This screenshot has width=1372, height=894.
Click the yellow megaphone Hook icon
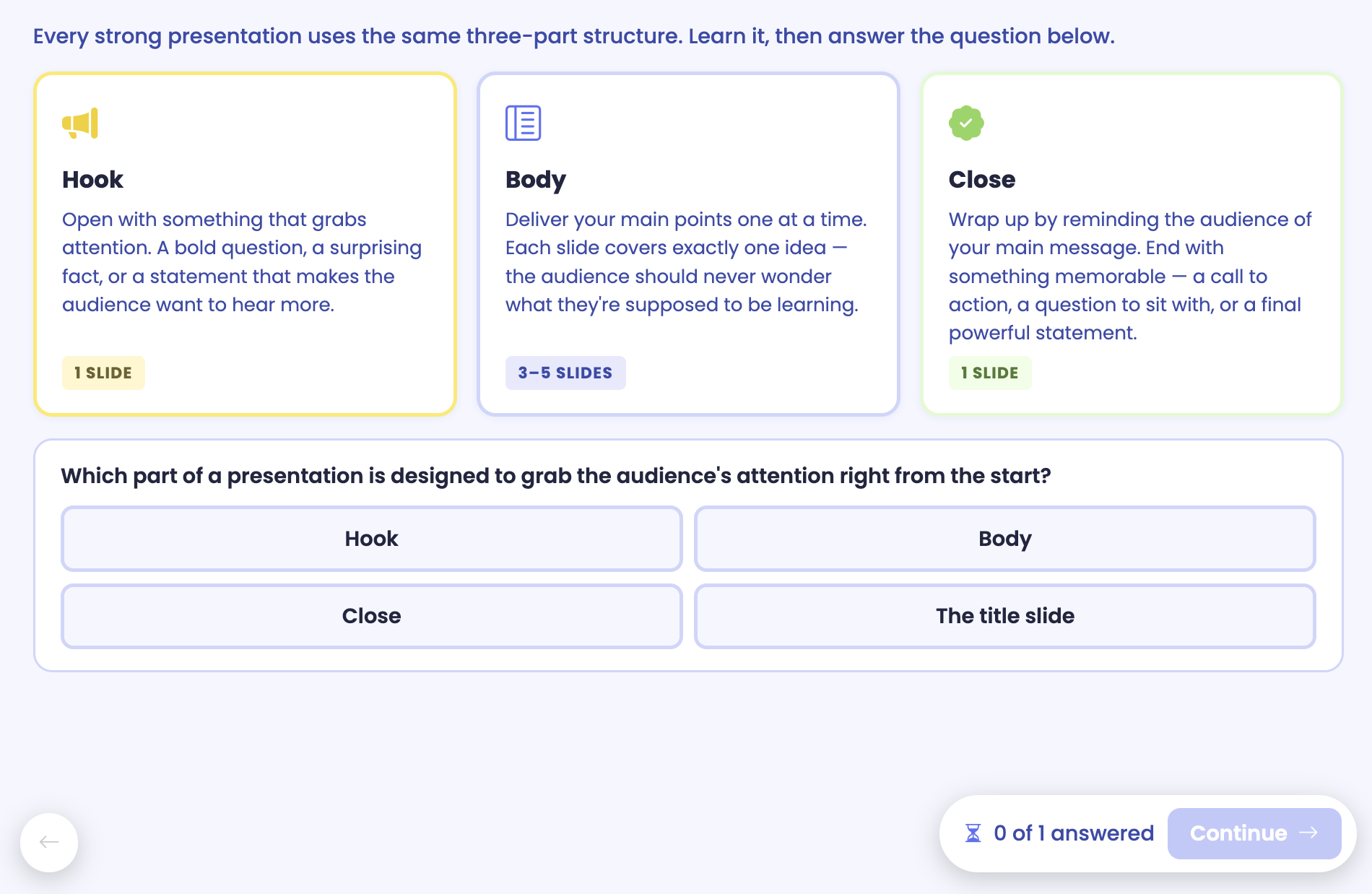coord(80,123)
